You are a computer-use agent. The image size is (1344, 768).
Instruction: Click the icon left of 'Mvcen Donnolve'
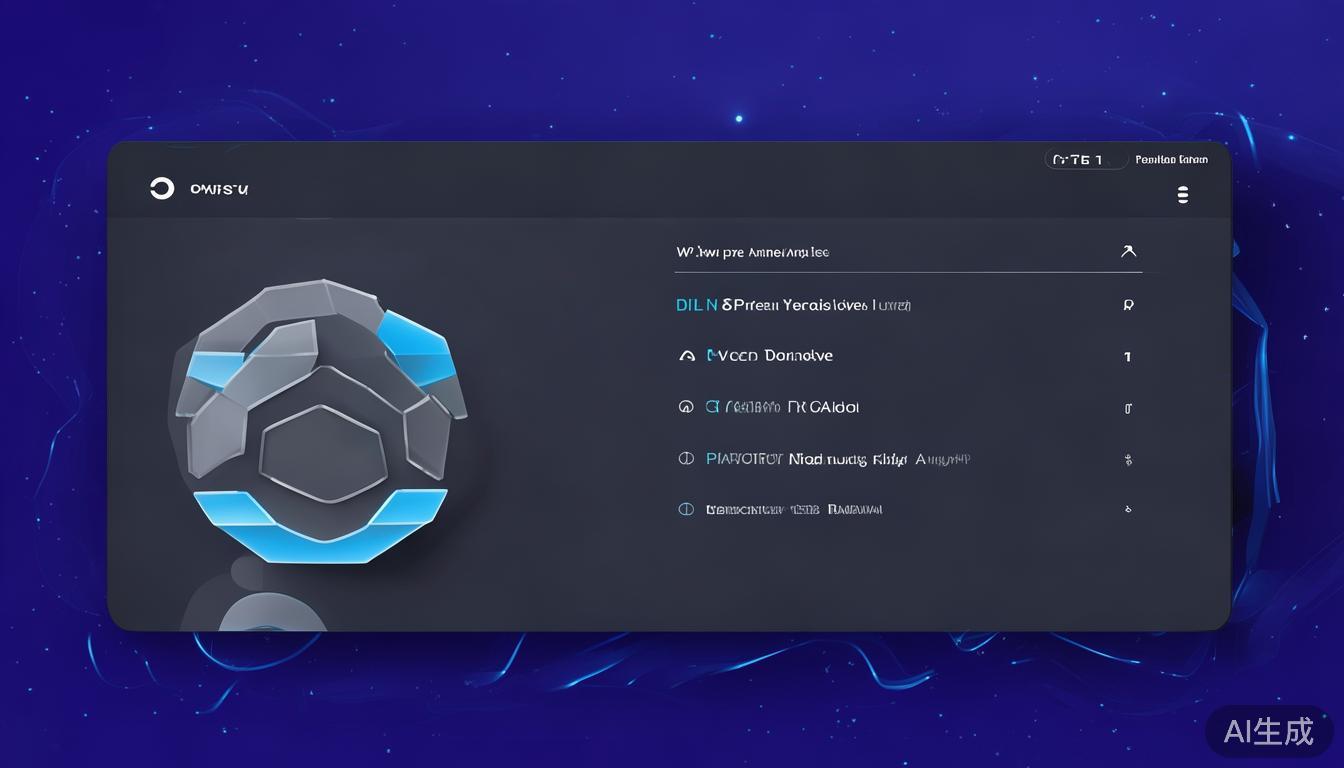click(x=686, y=356)
